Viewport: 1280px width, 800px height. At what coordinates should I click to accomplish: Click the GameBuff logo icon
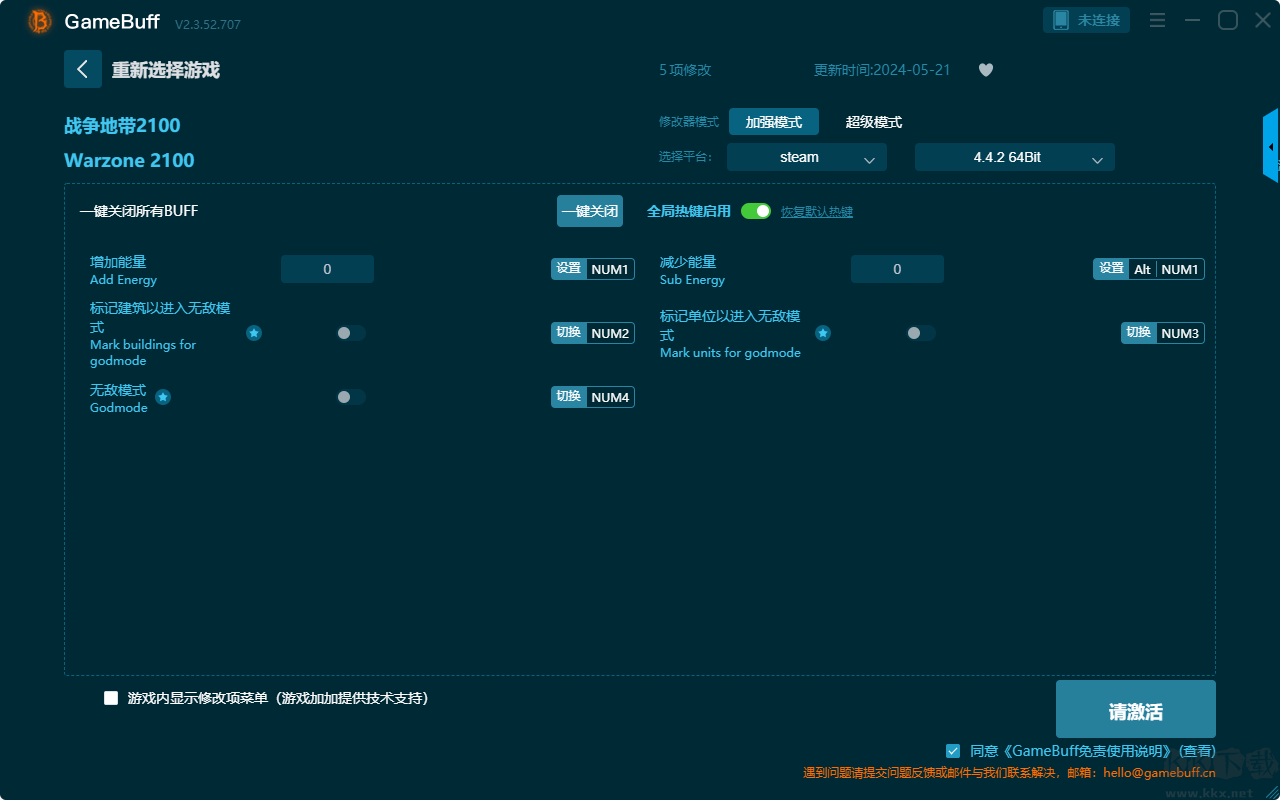(40, 21)
